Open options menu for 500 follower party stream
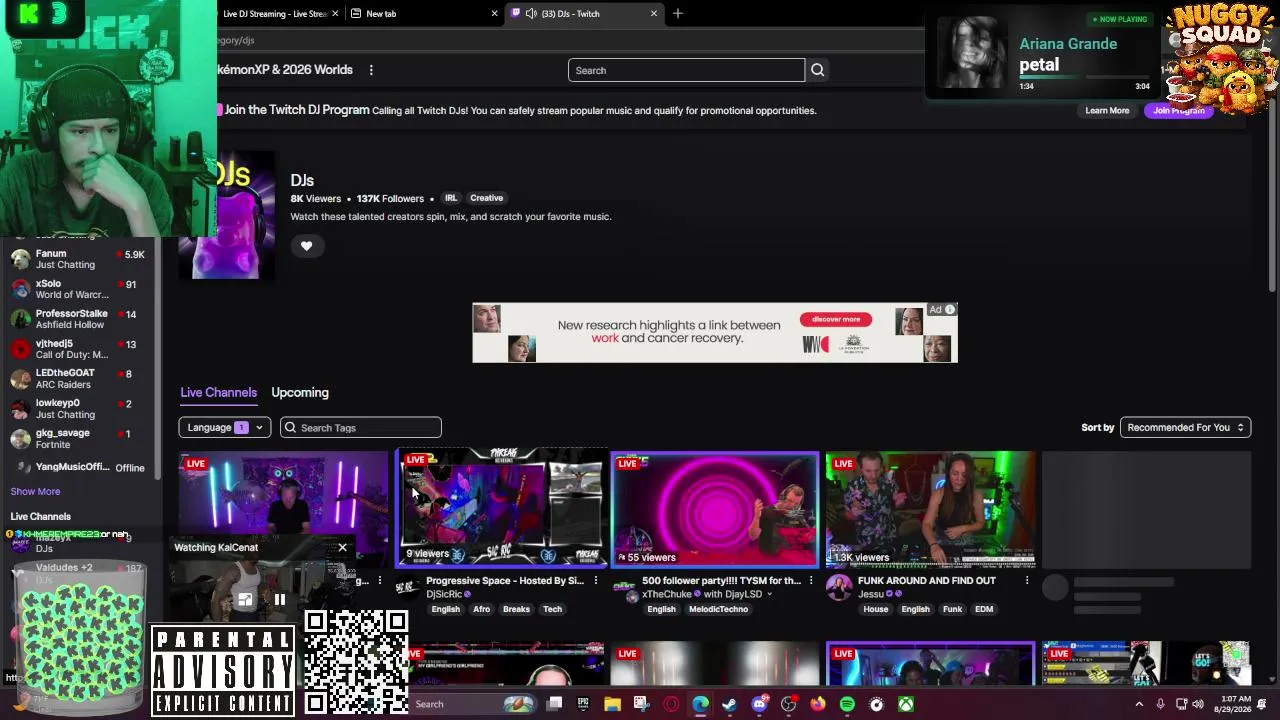Screen dimensions: 1280x720 [x=811, y=581]
